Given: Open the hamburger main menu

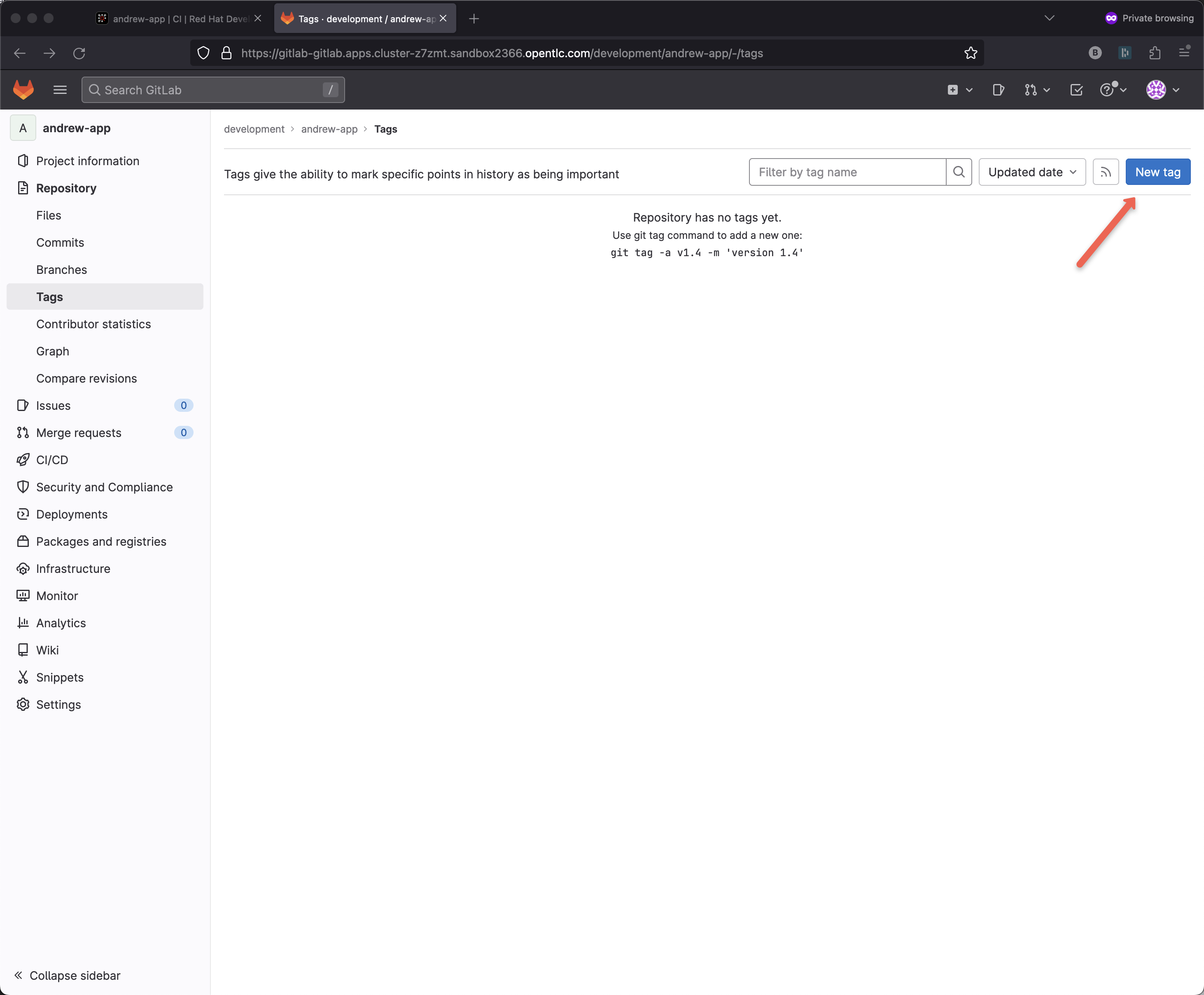Looking at the screenshot, I should coord(60,90).
